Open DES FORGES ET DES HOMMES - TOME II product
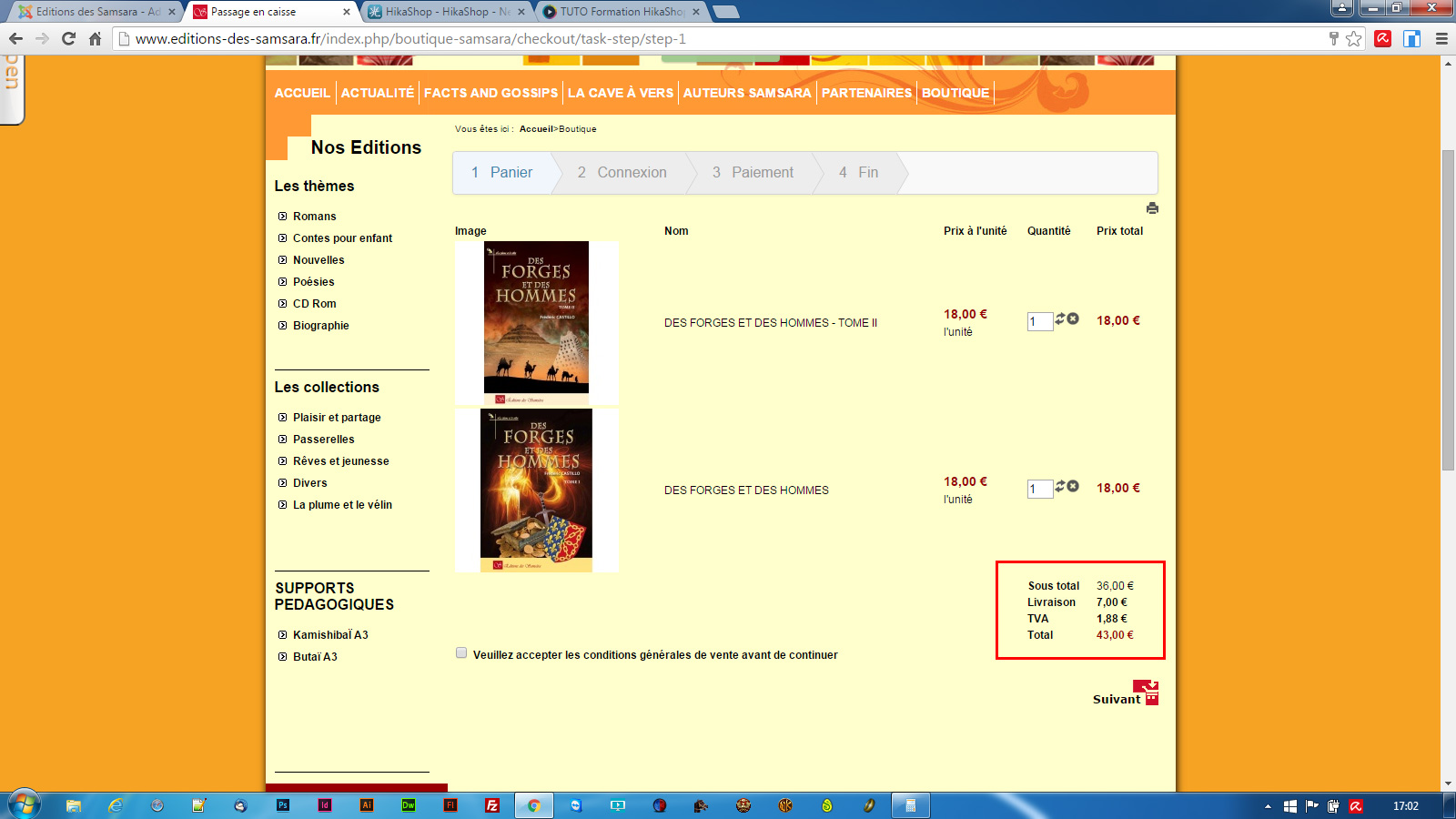Viewport: 1456px width, 819px height. tap(771, 323)
